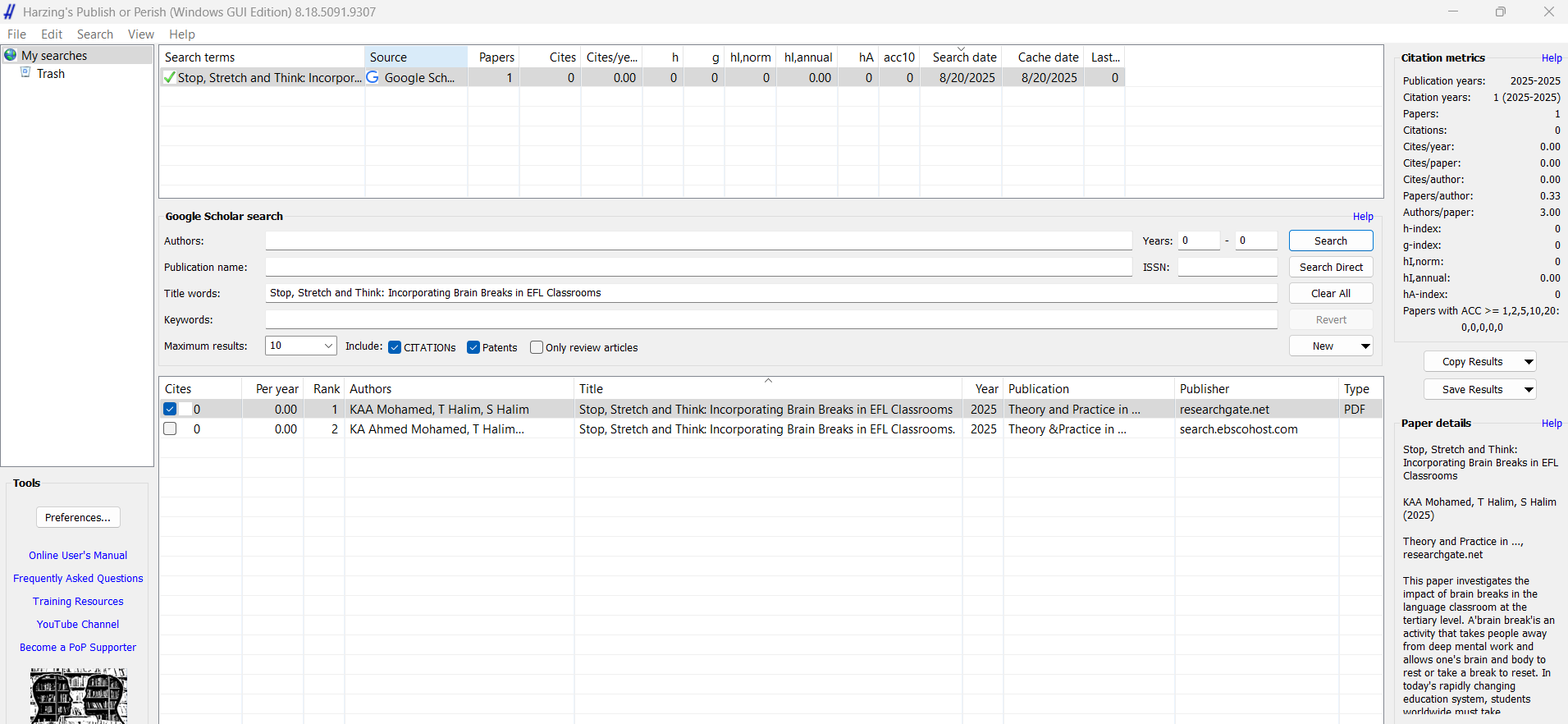This screenshot has width=1568, height=724.
Task: Sort results by Rank column header
Action: point(324,388)
